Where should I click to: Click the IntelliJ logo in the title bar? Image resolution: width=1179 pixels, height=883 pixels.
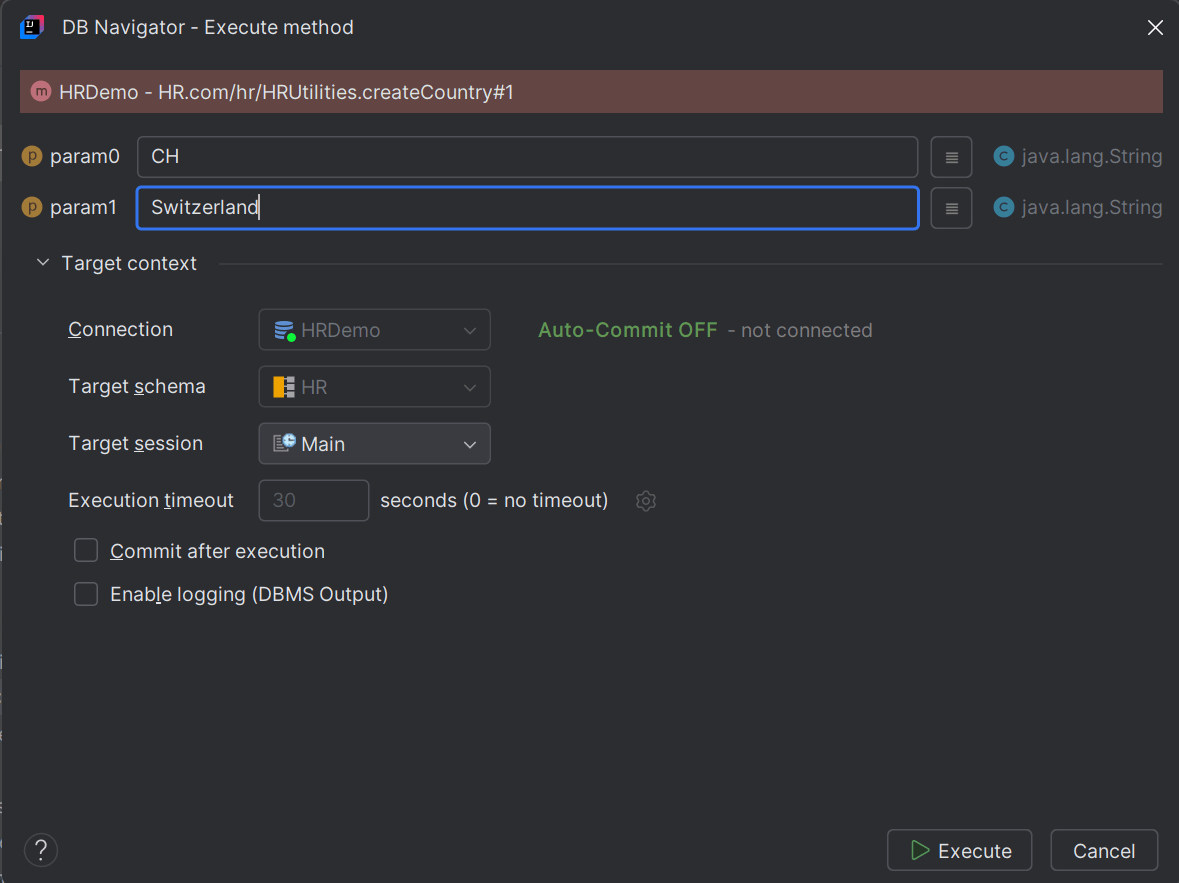[x=30, y=27]
